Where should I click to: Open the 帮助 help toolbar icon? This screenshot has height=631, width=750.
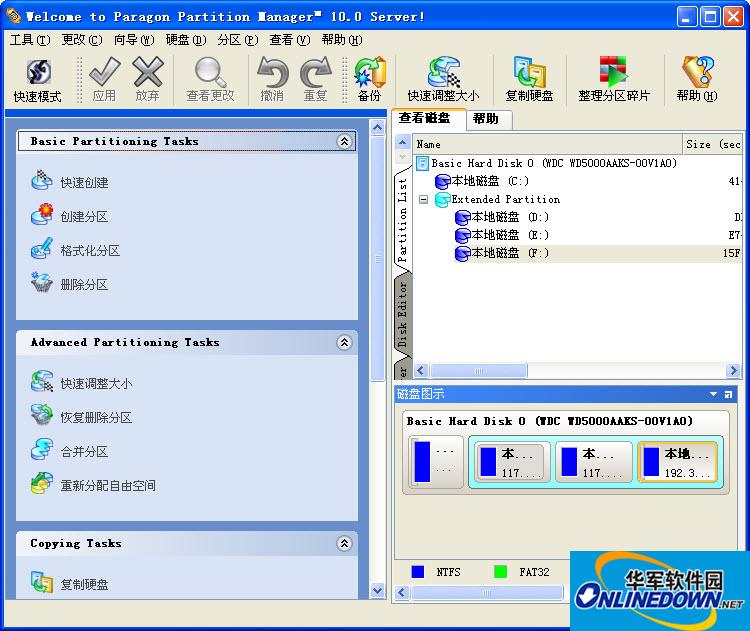[x=696, y=80]
